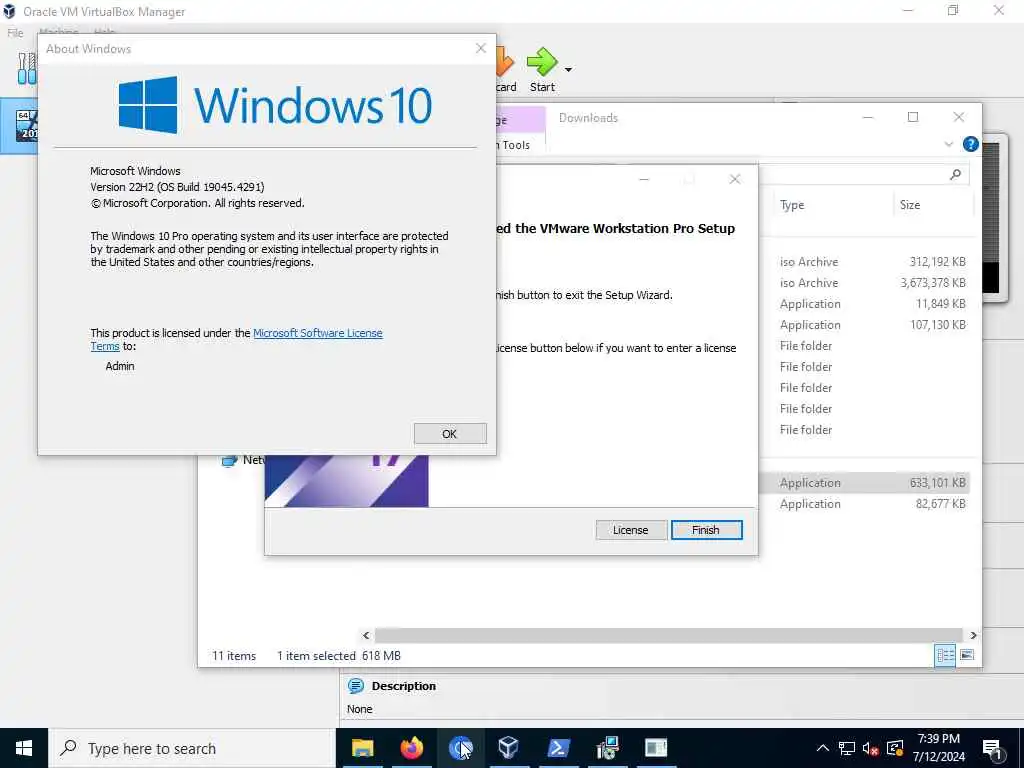Sort by the Type column header
The height and width of the screenshot is (768, 1024).
pos(792,205)
